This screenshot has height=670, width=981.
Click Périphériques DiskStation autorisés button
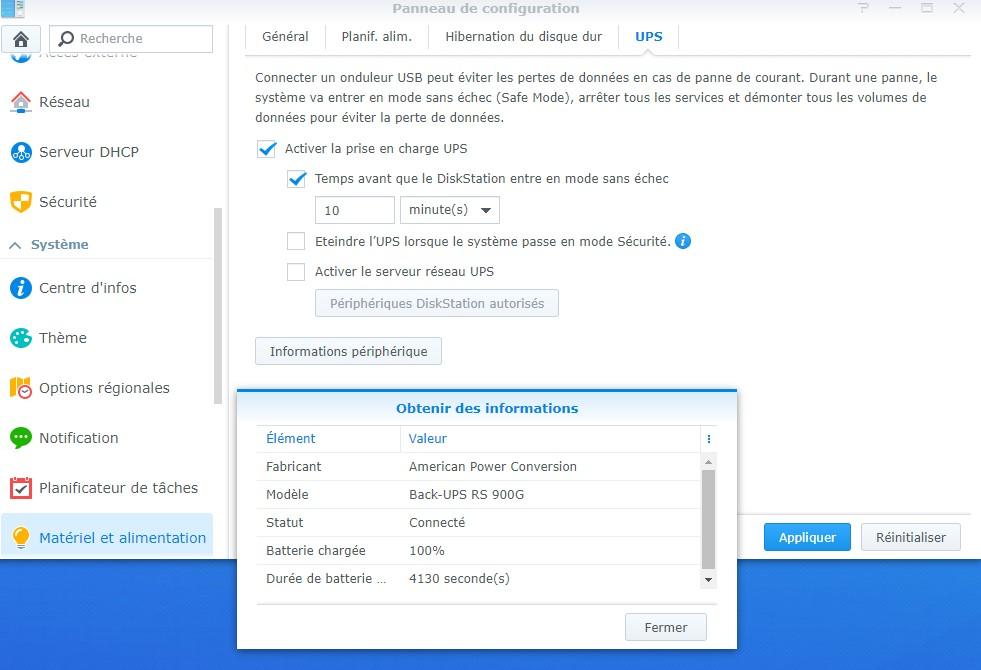click(437, 303)
